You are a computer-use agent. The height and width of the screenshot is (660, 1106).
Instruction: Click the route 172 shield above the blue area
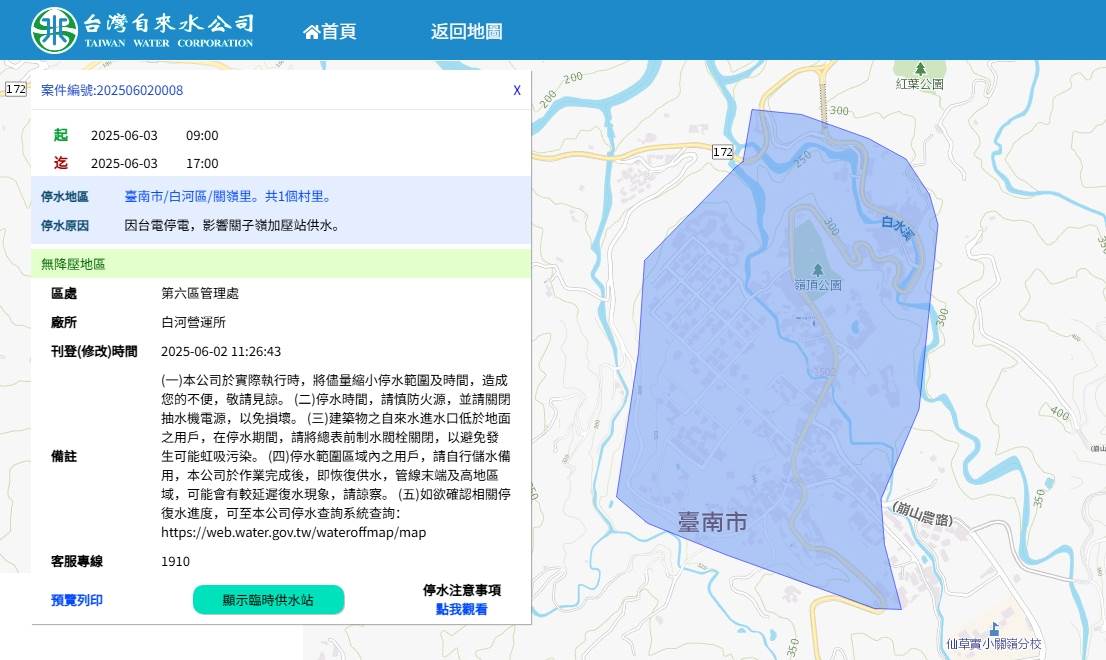(x=723, y=152)
